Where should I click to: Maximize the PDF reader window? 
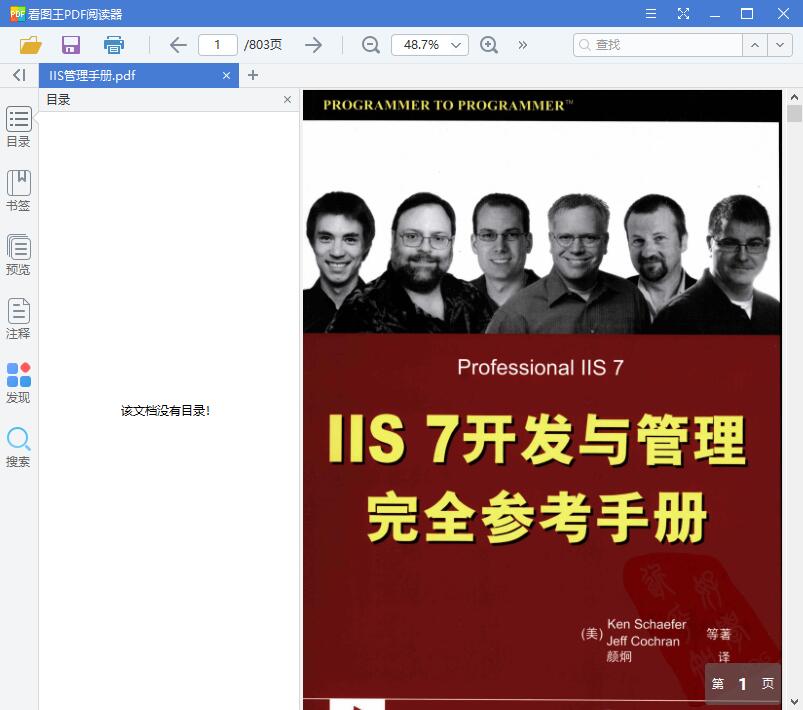click(x=747, y=14)
